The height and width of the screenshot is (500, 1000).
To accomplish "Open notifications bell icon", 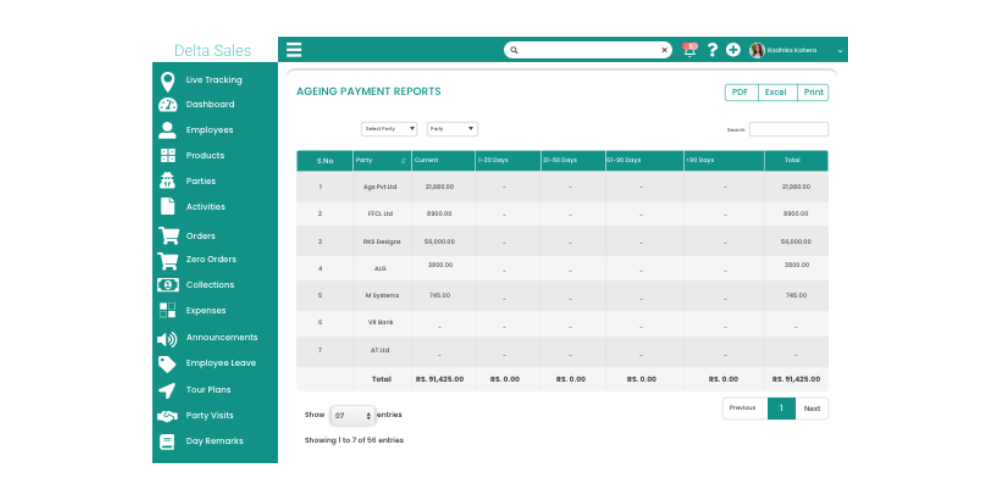I will (x=689, y=50).
